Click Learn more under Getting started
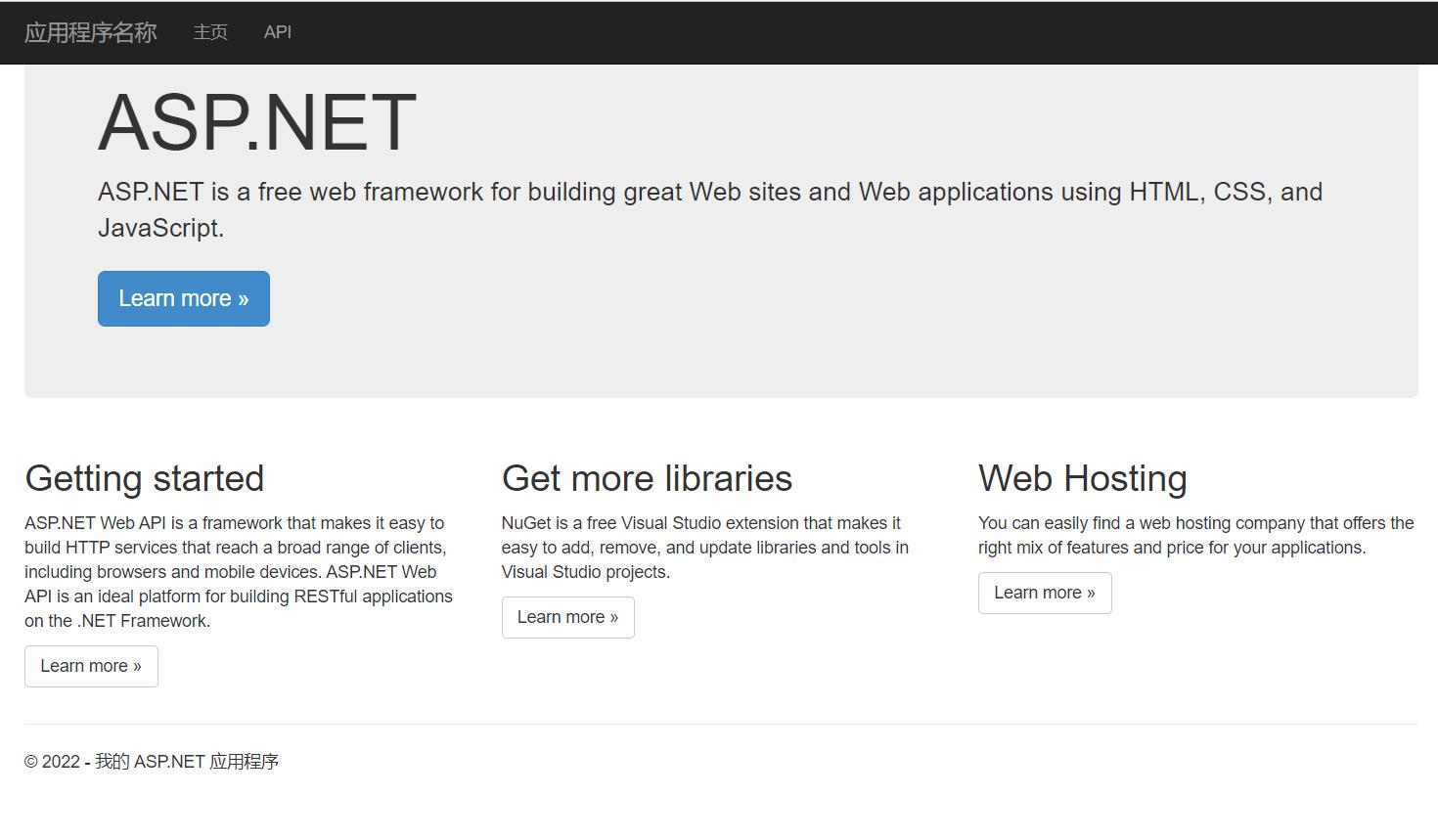The image size is (1438, 840). tap(91, 666)
